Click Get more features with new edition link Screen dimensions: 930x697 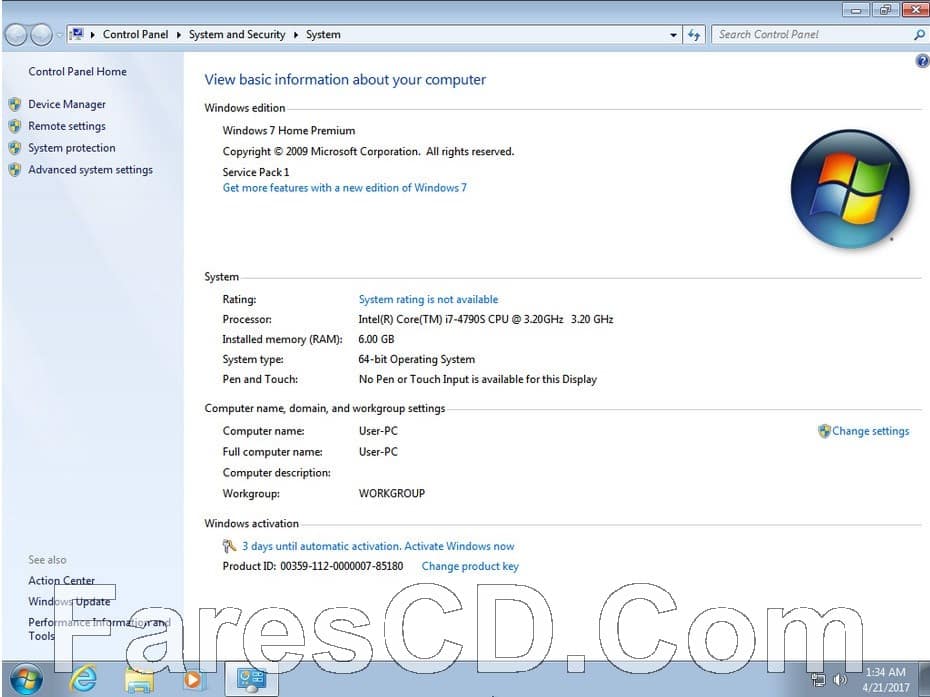coord(345,188)
